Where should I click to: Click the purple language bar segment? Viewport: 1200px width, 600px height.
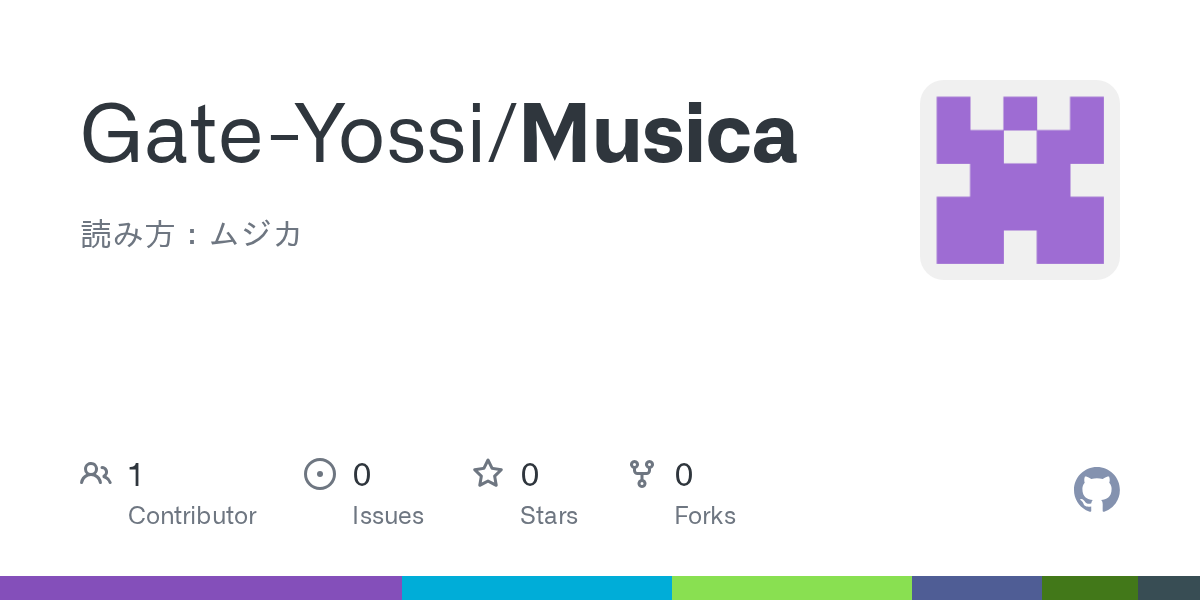pyautogui.click(x=200, y=588)
